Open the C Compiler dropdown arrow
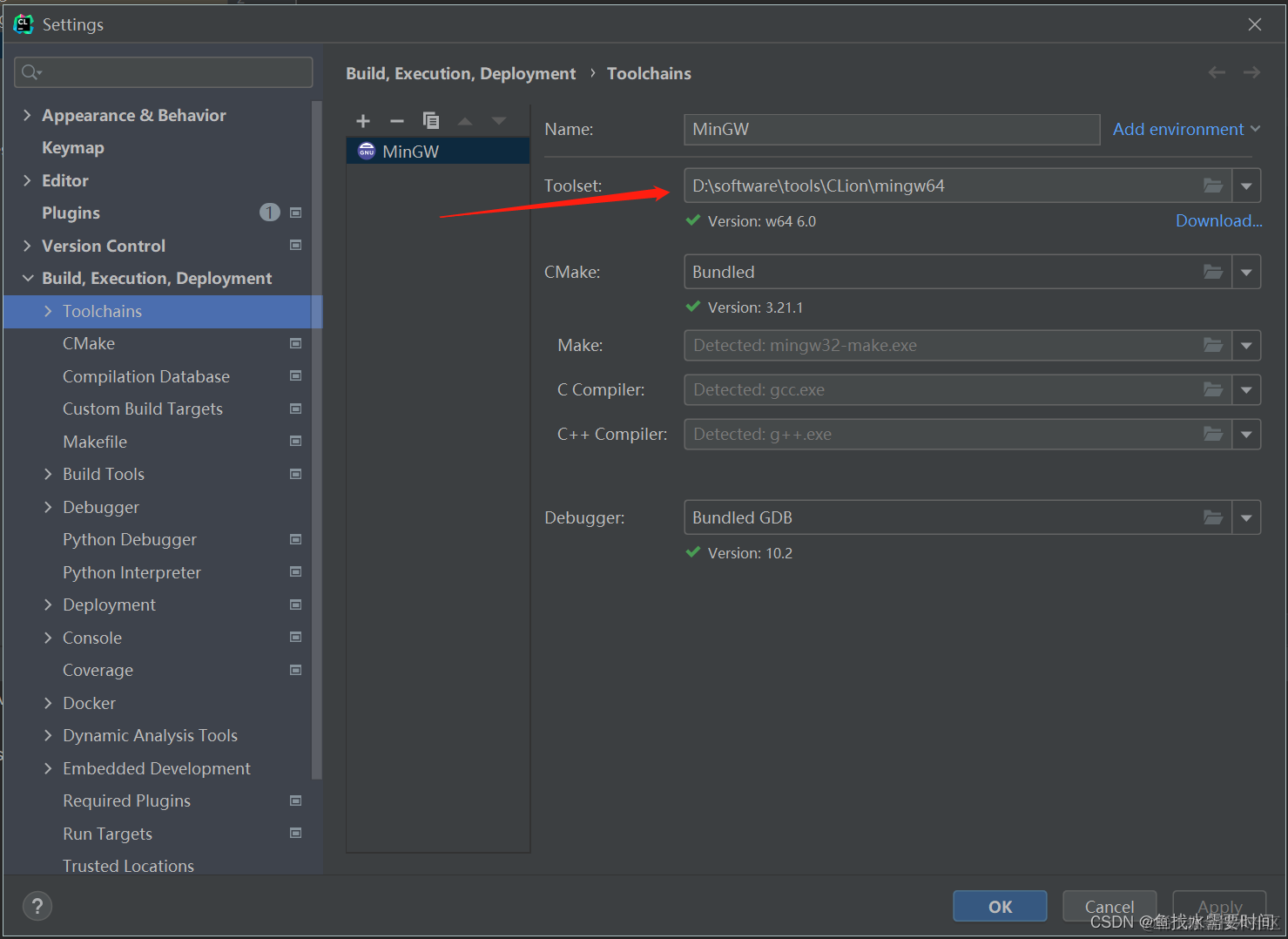Viewport: 1288px width, 939px height. 1246,389
